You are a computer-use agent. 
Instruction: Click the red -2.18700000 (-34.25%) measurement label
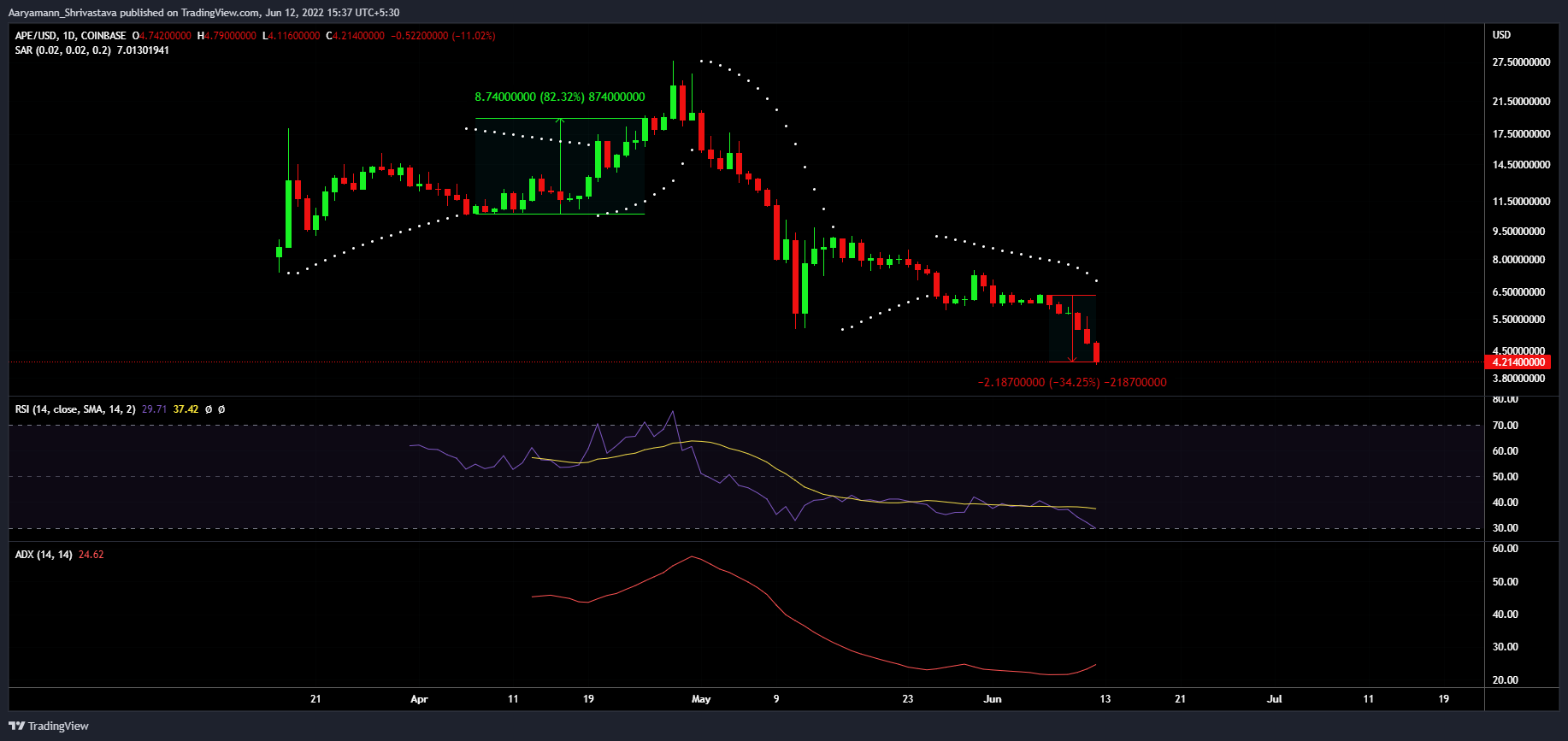[x=1072, y=383]
